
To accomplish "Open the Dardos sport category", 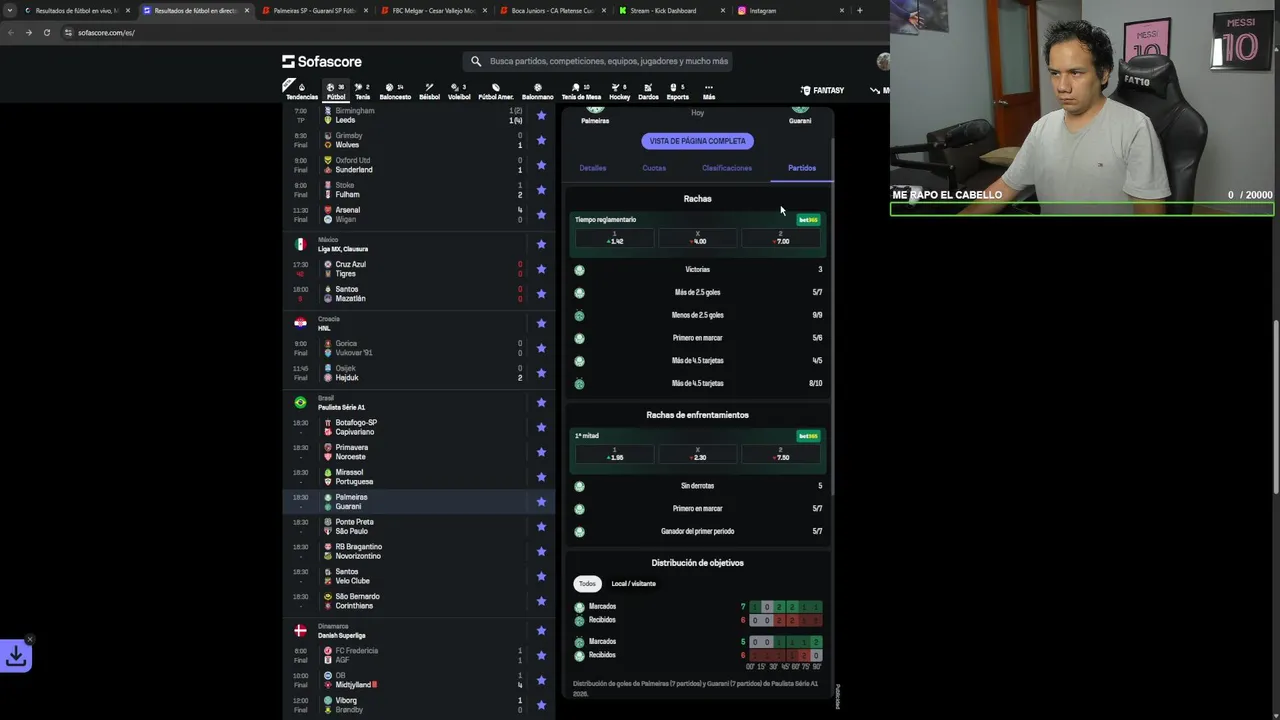I will point(648,91).
